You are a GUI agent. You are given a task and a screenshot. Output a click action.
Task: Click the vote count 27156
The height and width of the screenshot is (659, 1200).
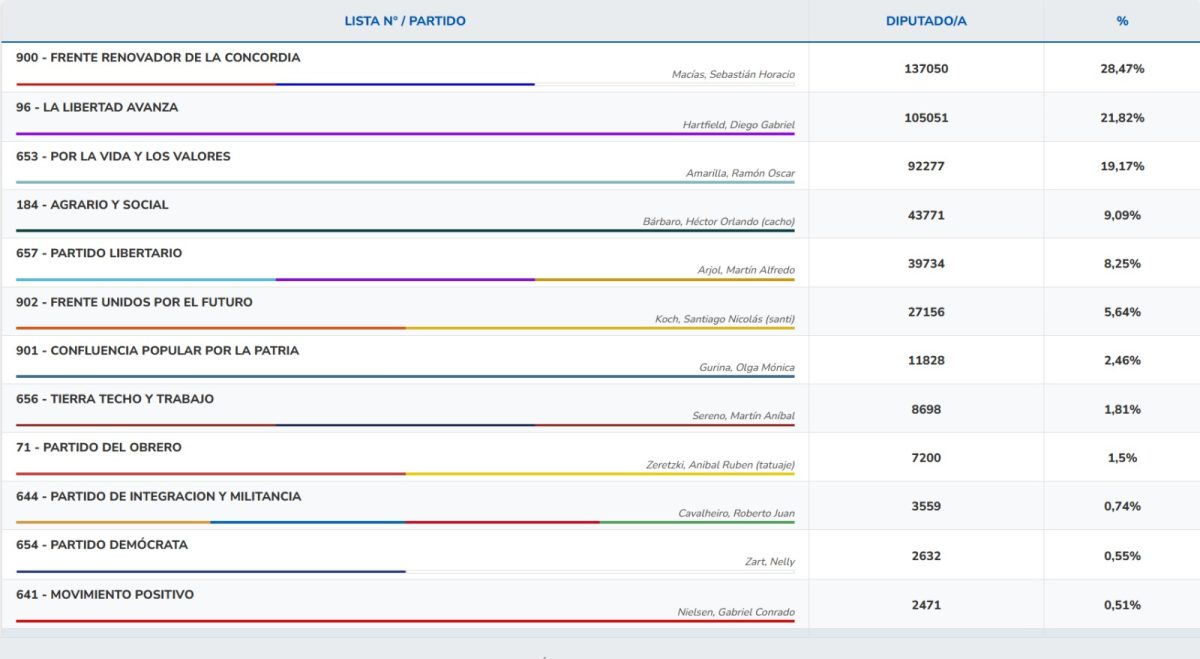(925, 312)
